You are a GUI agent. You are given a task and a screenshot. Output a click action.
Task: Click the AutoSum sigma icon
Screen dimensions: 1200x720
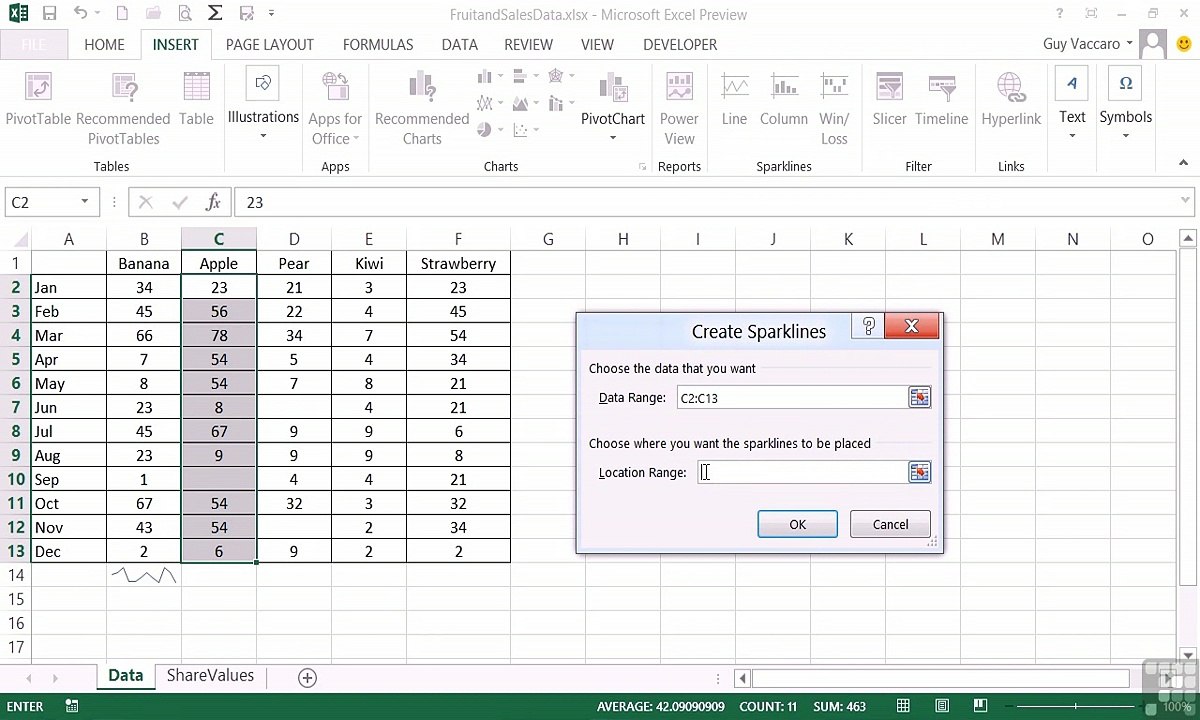tap(215, 14)
